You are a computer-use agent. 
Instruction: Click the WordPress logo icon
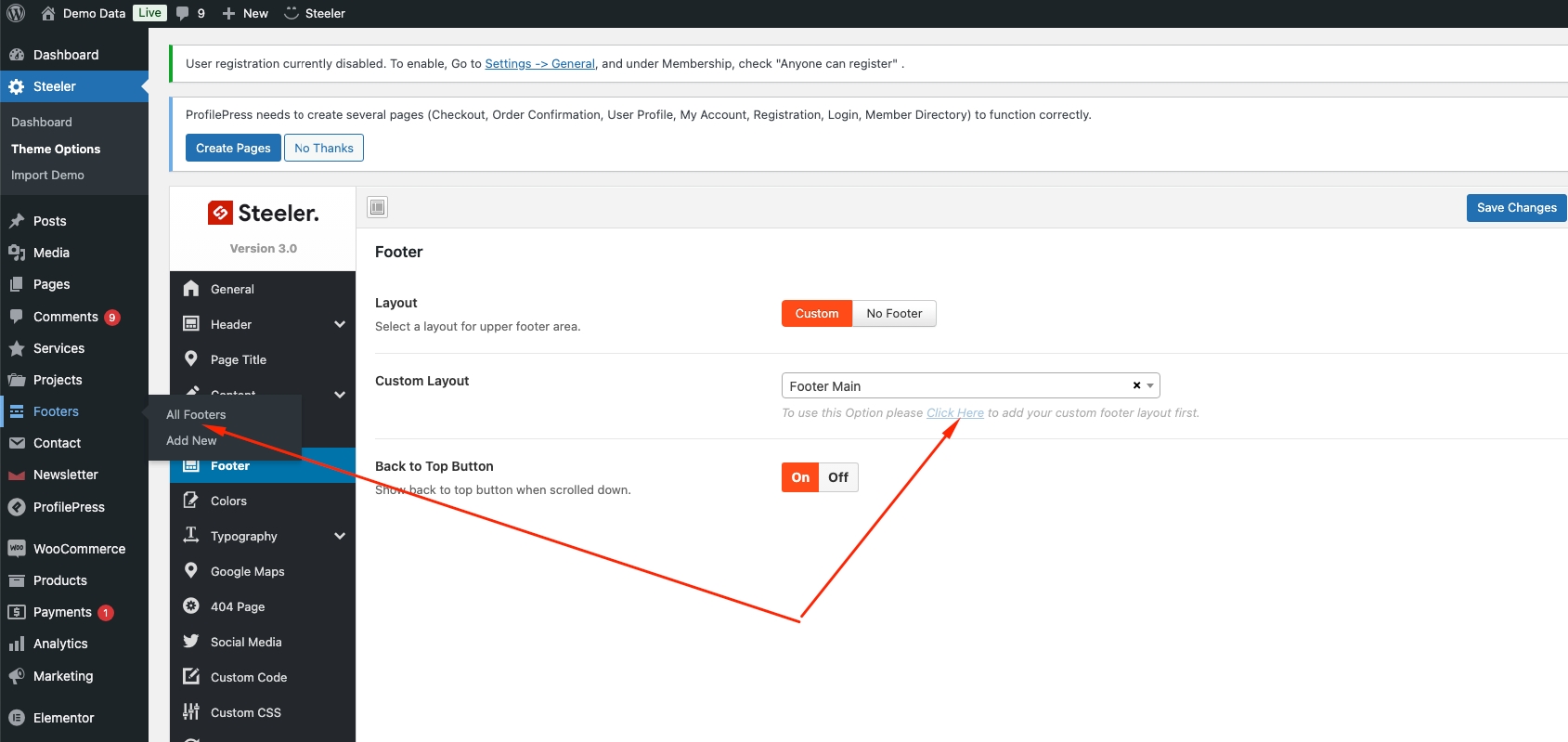coord(17,13)
